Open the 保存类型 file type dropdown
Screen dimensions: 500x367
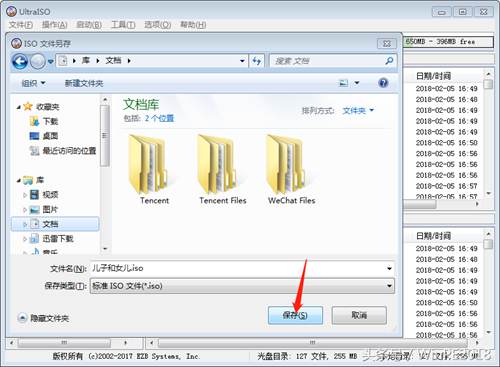point(242,286)
